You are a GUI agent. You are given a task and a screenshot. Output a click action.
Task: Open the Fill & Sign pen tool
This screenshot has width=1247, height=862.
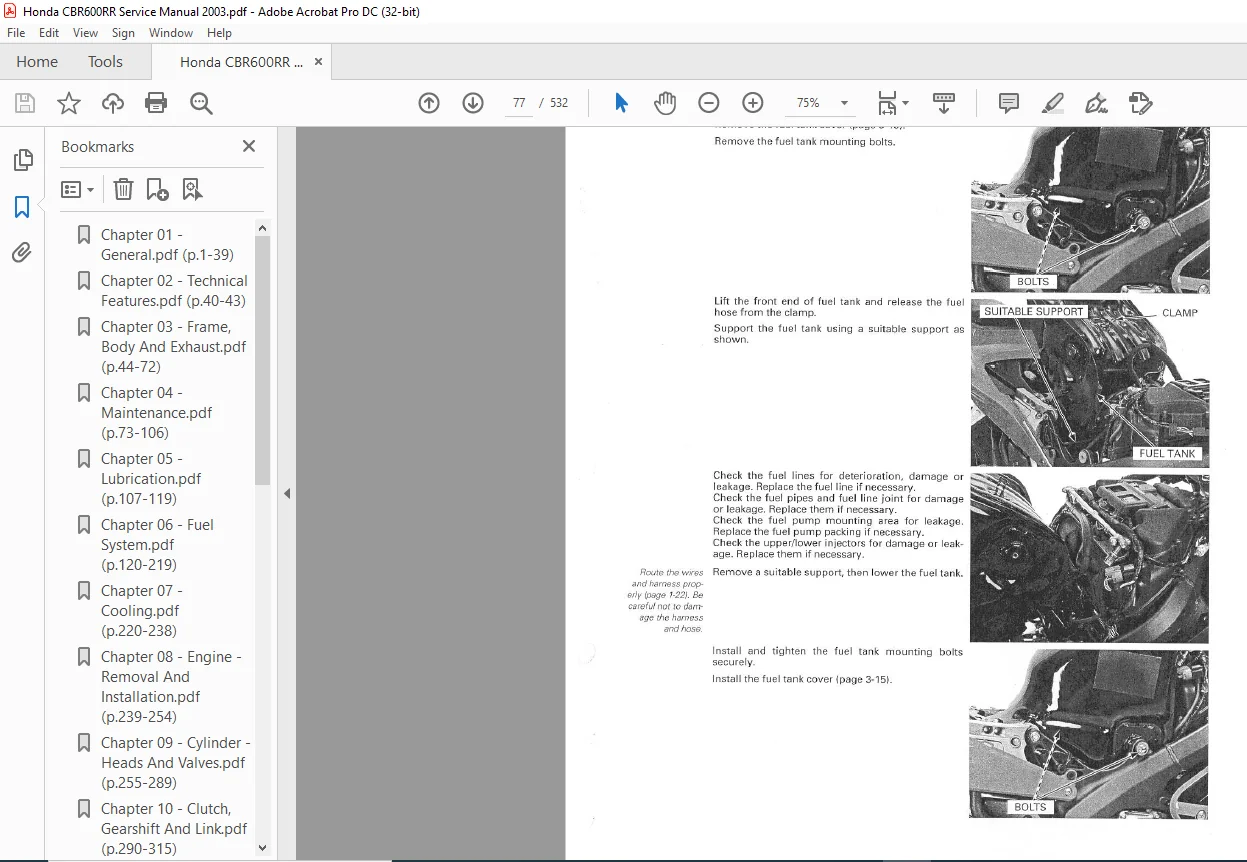coord(1096,103)
